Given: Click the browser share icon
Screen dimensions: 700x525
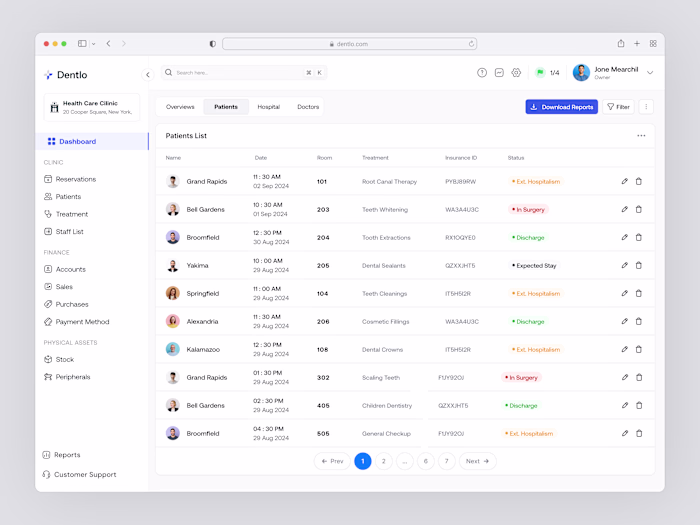Looking at the screenshot, I should point(621,43).
